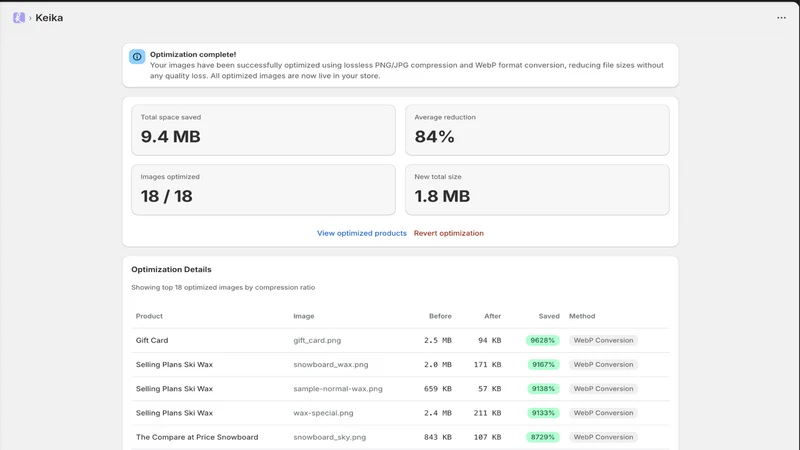Click the 171 KB after size value

click(487, 365)
